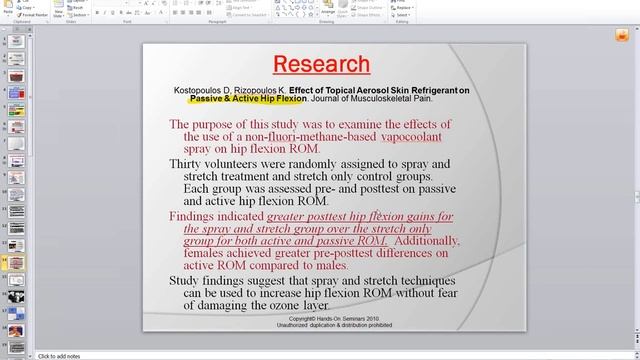This screenshot has width=640, height=360.
Task: Select slide 7 thumbnail
Action: pyautogui.click(x=16, y=144)
